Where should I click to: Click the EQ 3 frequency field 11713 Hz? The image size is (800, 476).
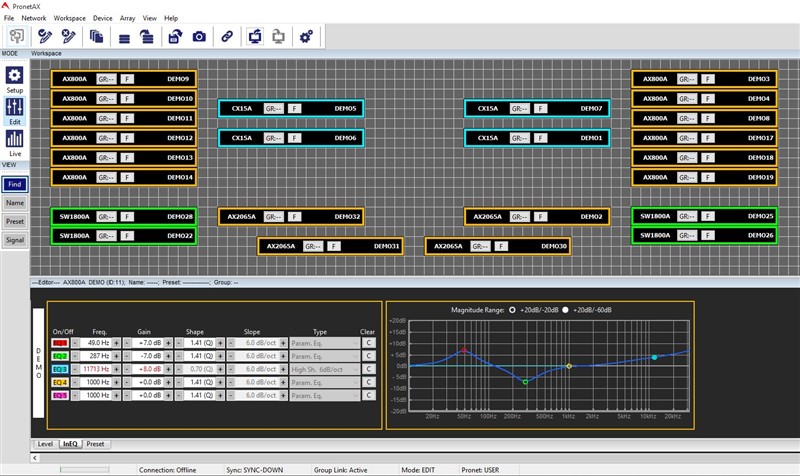coord(95,369)
